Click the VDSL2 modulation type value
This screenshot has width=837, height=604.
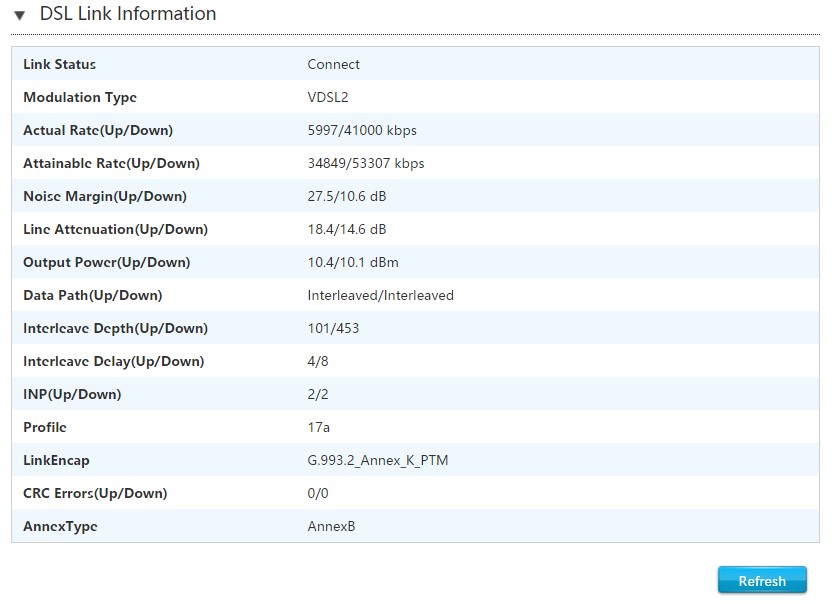[x=327, y=97]
